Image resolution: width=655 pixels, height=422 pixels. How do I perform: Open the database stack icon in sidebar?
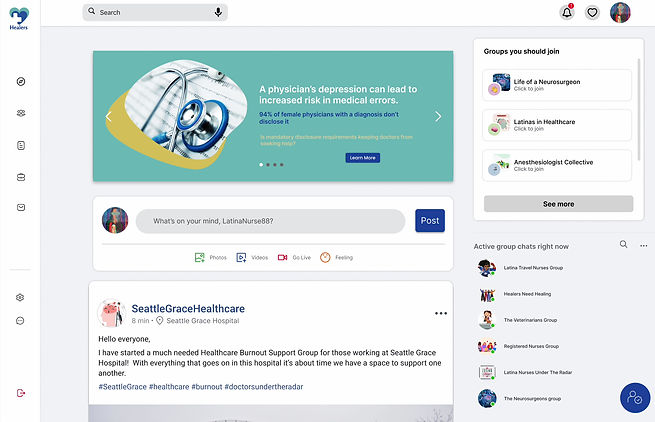[x=21, y=177]
